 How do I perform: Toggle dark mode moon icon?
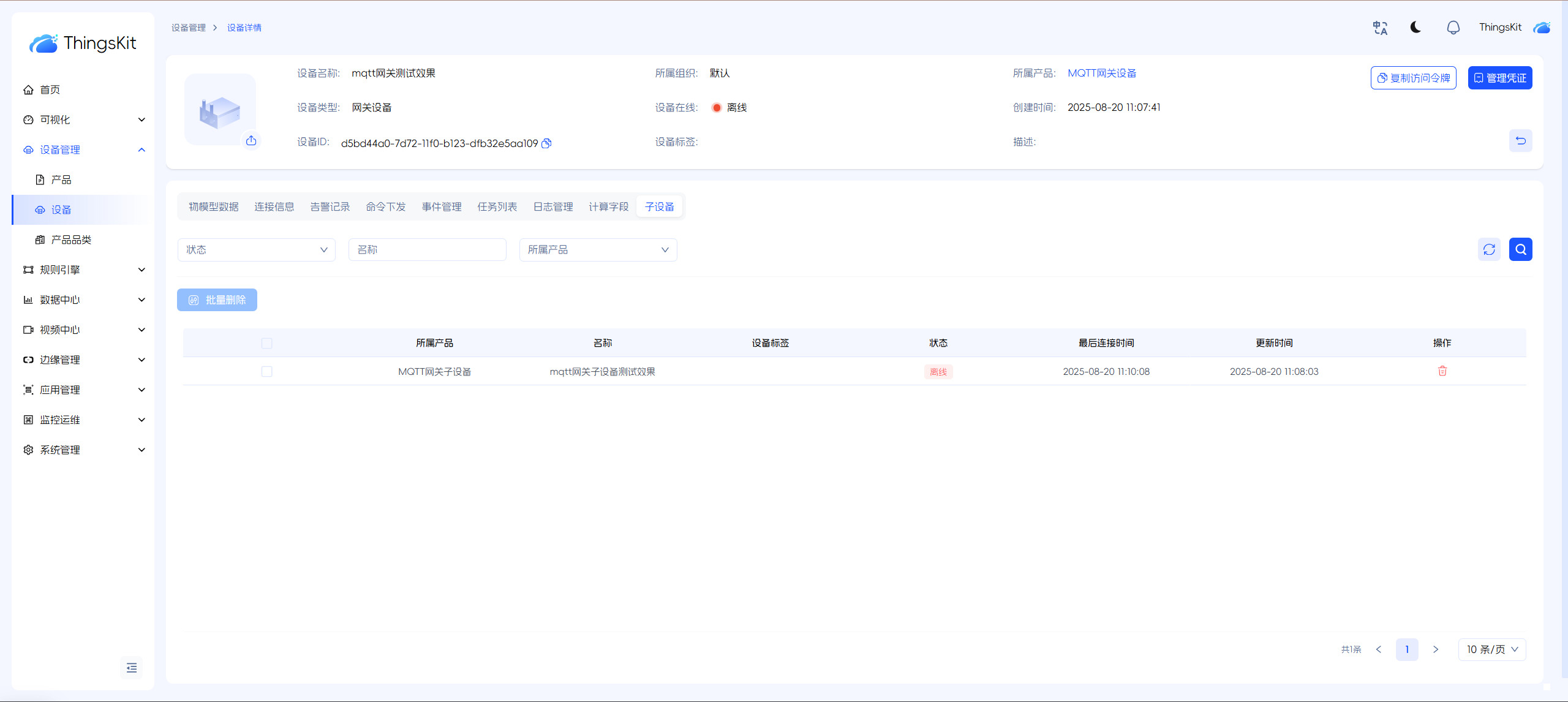pyautogui.click(x=1415, y=28)
